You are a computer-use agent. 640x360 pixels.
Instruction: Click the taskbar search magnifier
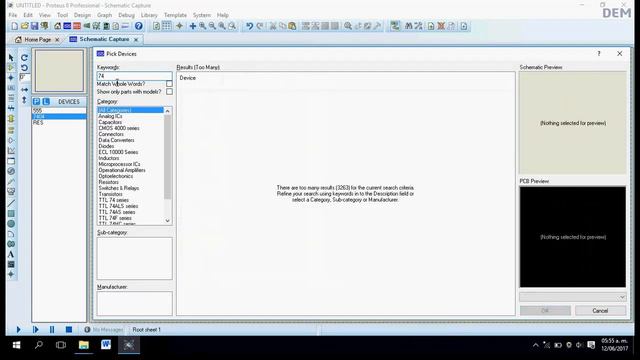click(x=39, y=345)
